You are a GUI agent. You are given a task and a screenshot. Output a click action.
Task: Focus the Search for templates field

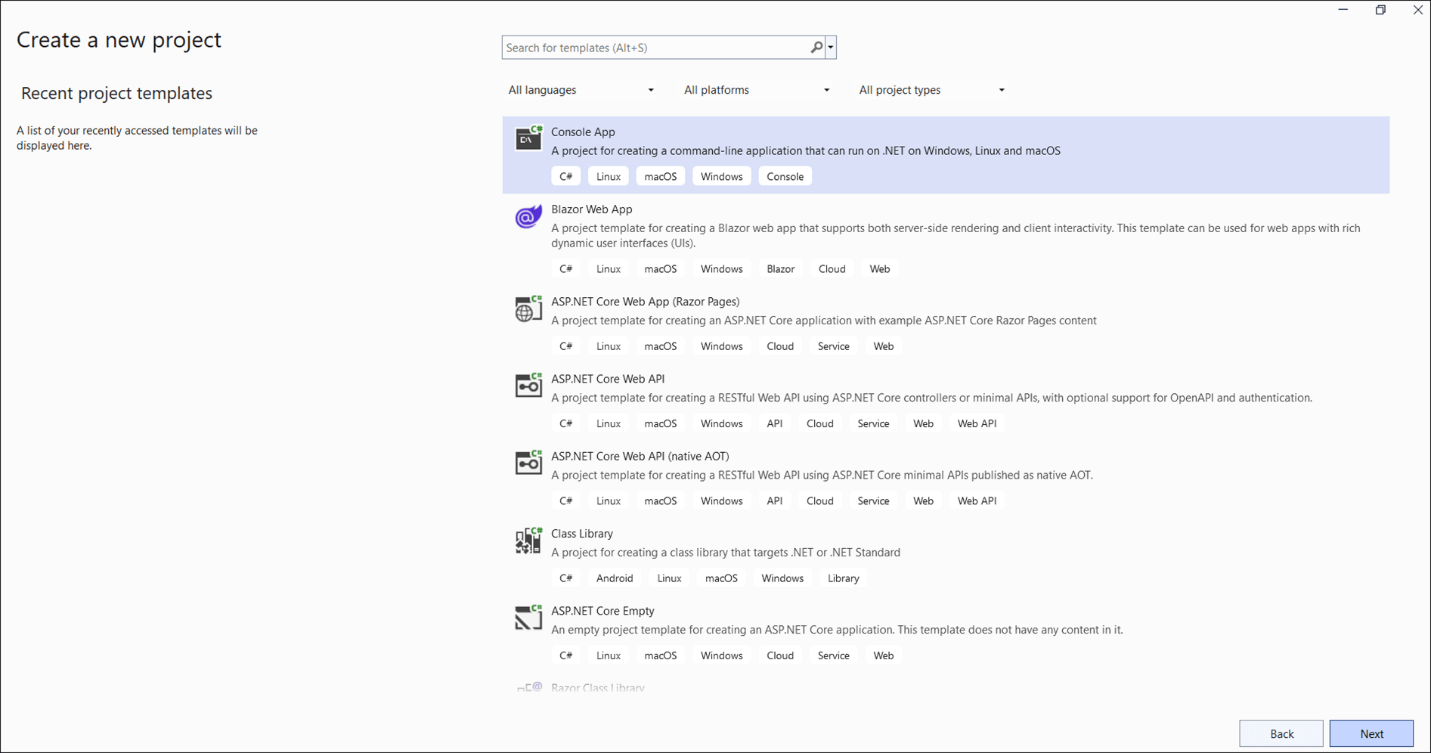pyautogui.click(x=655, y=47)
